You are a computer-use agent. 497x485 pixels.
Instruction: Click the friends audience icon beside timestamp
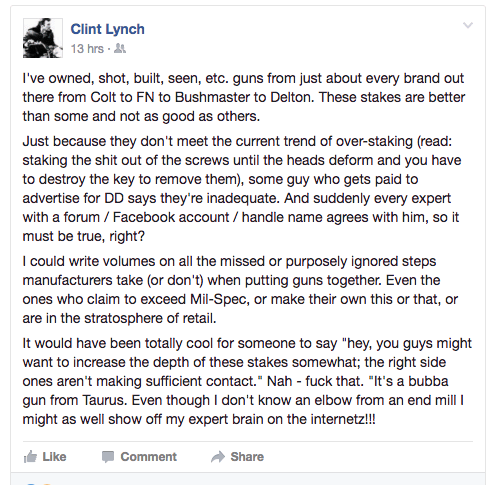pos(120,49)
